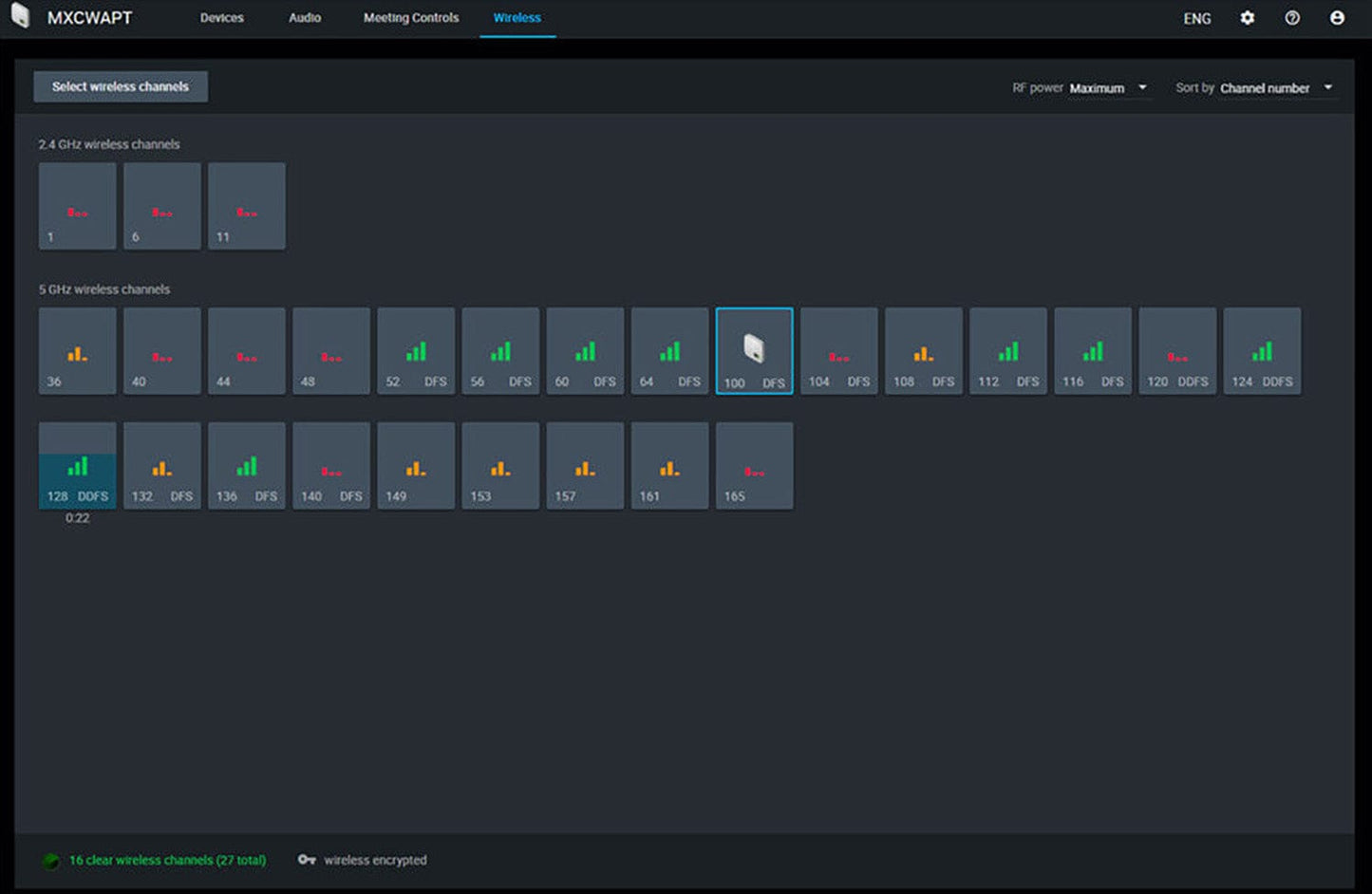Select the access point icon on channel 100
Screen dimensions: 1372x894
pyautogui.click(x=753, y=348)
